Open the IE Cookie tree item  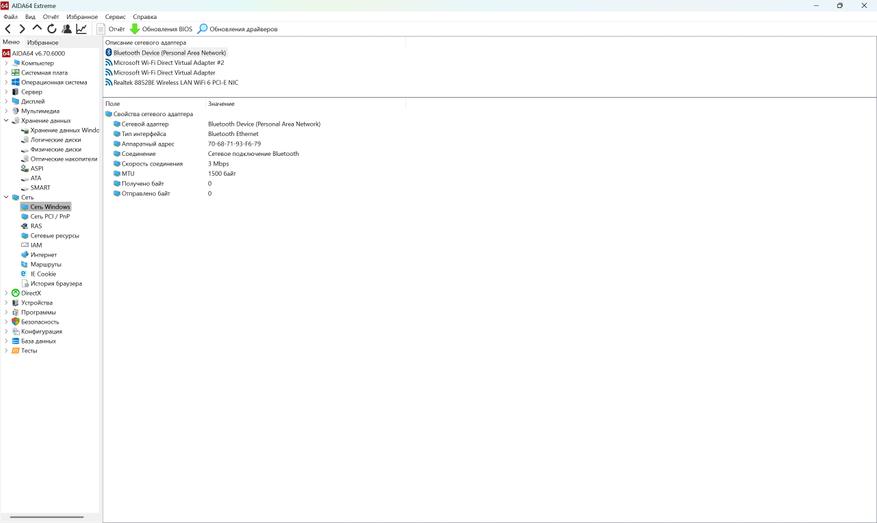point(39,274)
